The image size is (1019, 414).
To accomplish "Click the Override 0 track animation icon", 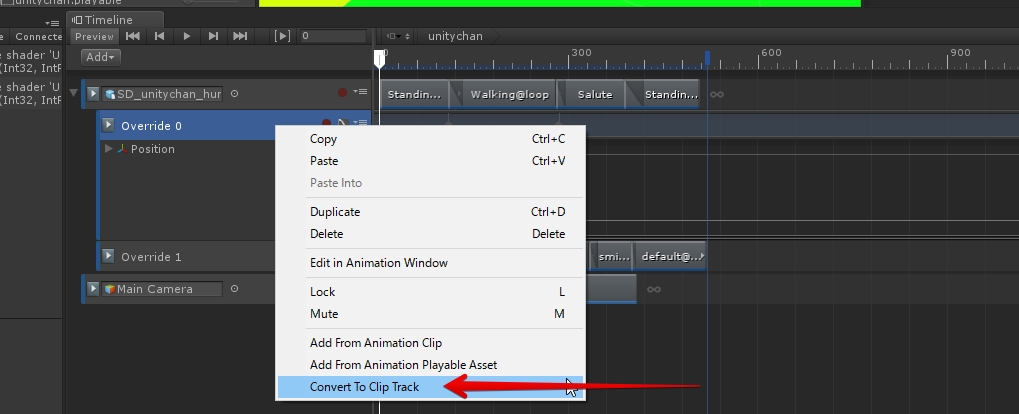I will point(108,125).
